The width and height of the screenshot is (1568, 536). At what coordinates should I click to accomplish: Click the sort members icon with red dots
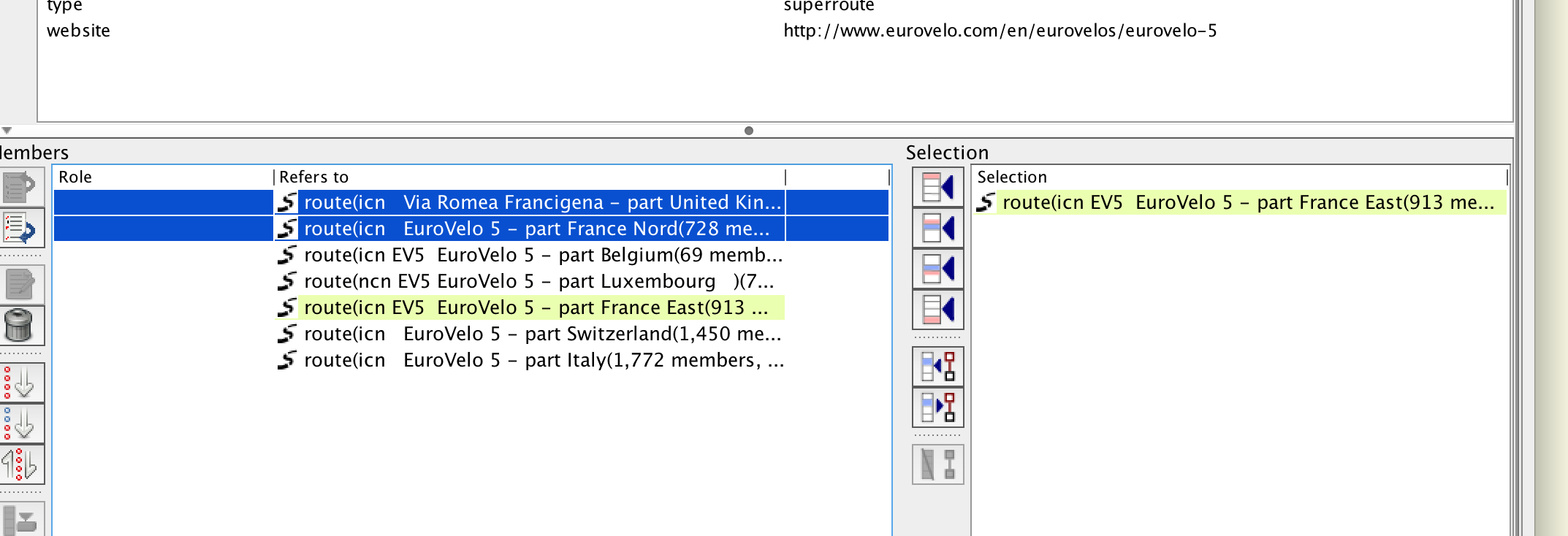[x=20, y=383]
